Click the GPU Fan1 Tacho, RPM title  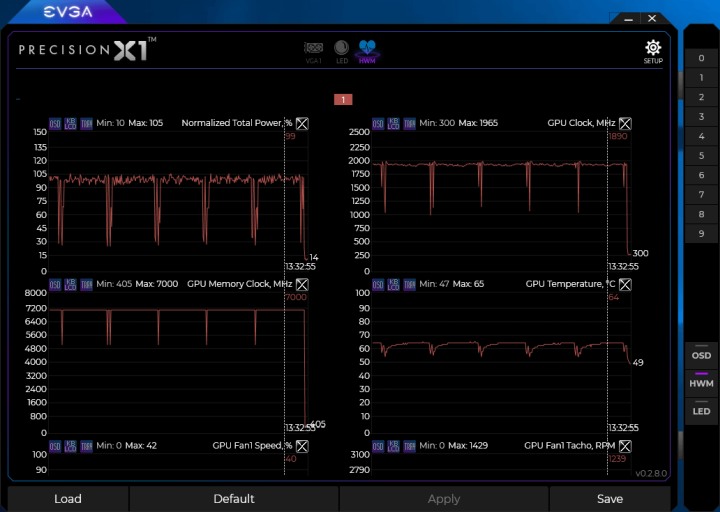point(569,445)
